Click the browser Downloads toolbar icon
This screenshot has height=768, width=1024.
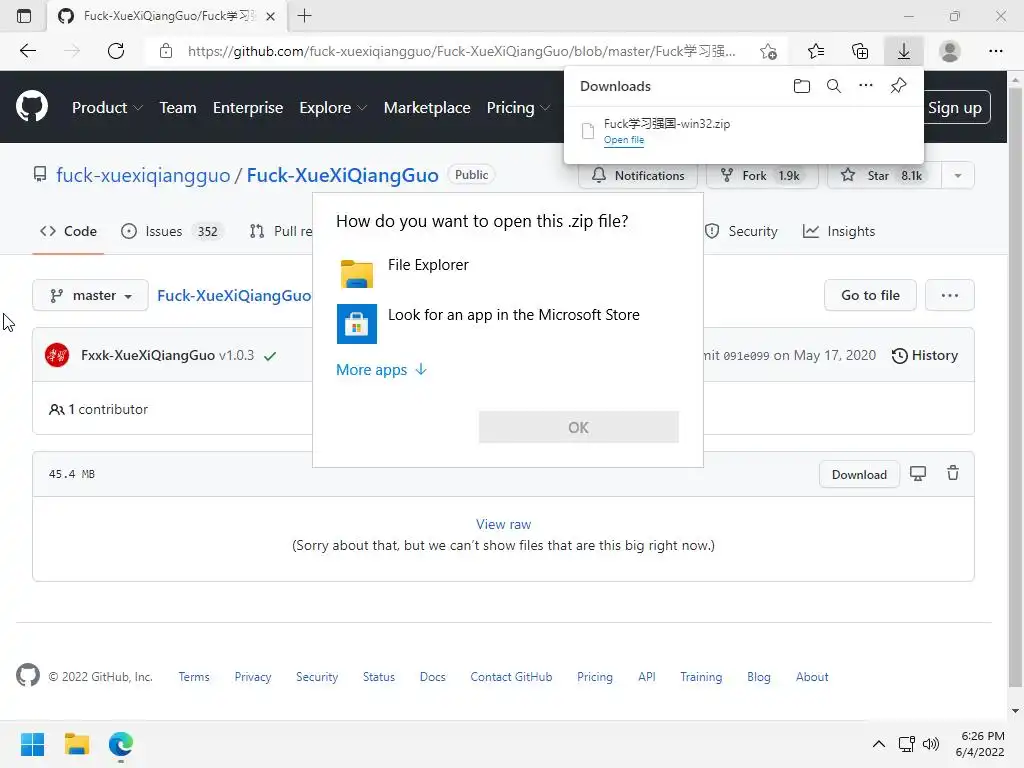click(x=903, y=51)
